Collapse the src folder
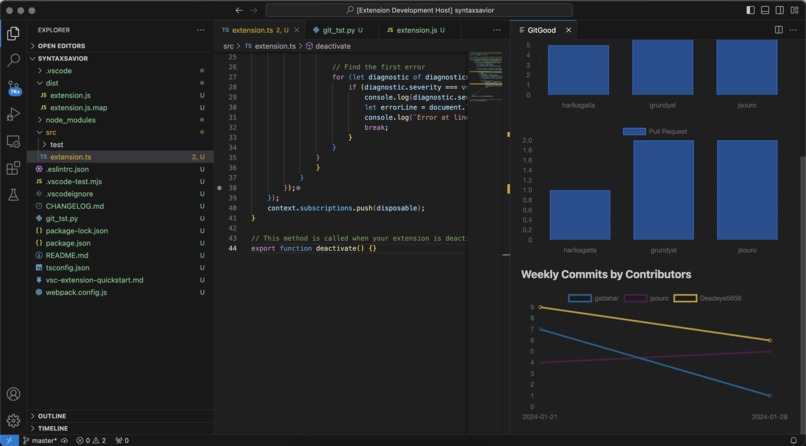The height and width of the screenshot is (446, 806). pos(120,133)
